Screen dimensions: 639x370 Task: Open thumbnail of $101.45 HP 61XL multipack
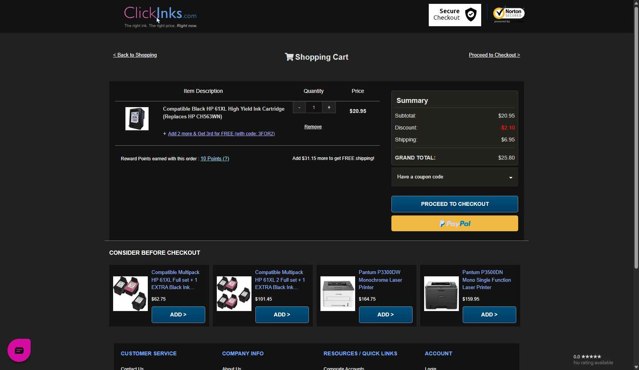click(x=234, y=293)
